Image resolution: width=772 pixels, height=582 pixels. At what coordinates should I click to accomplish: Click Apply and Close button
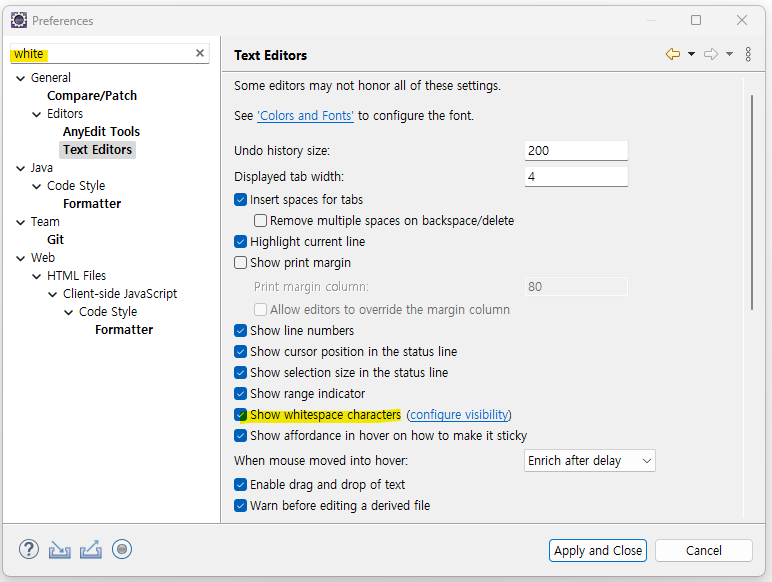[x=598, y=550]
